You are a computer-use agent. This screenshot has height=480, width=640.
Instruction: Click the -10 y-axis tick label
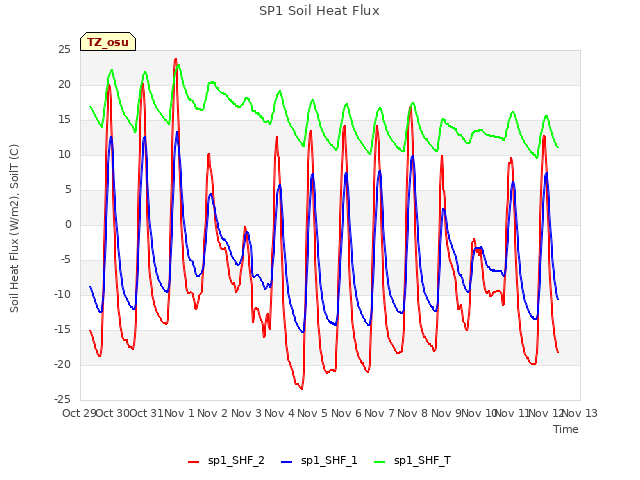click(62, 294)
